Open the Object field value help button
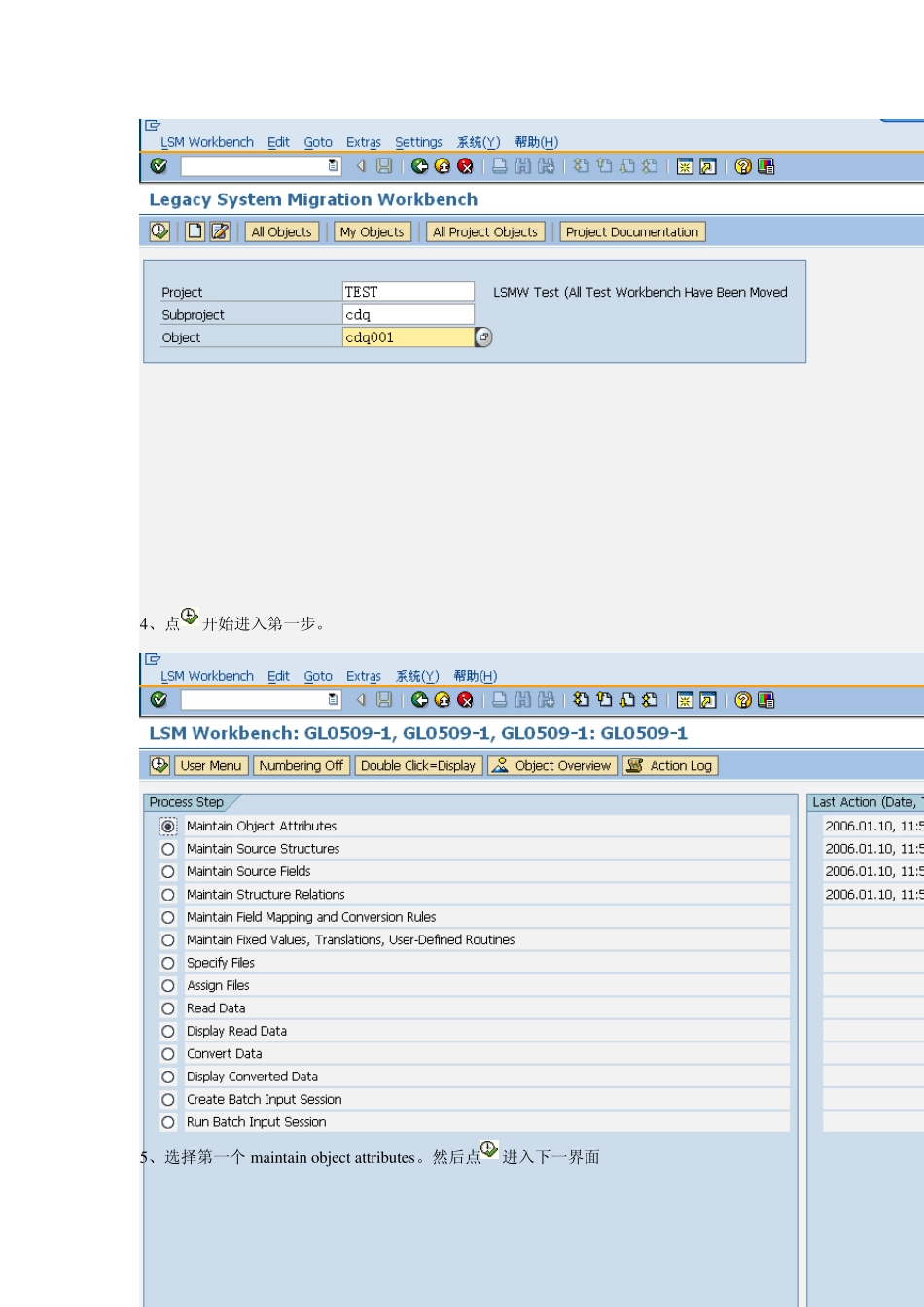924x1307 pixels. coord(483,337)
